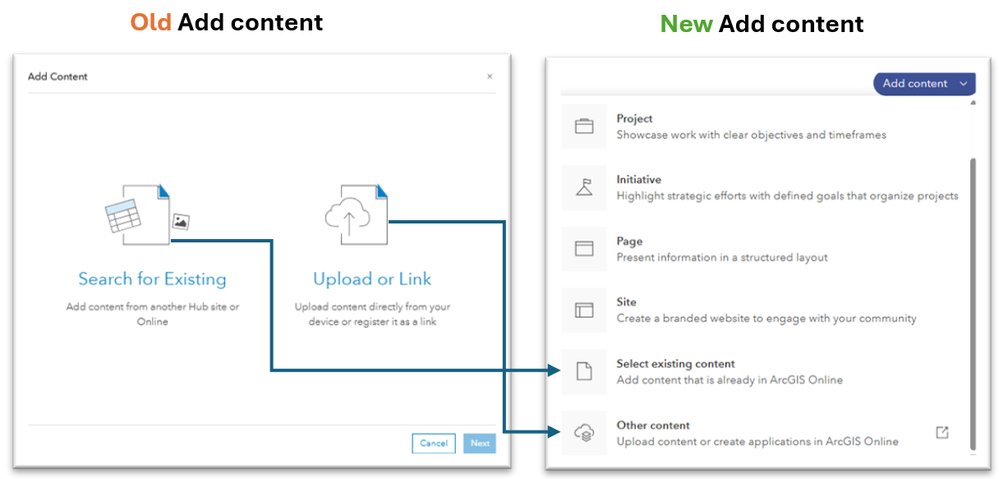Click 'Present information in a structured layout' text

[x=722, y=257]
